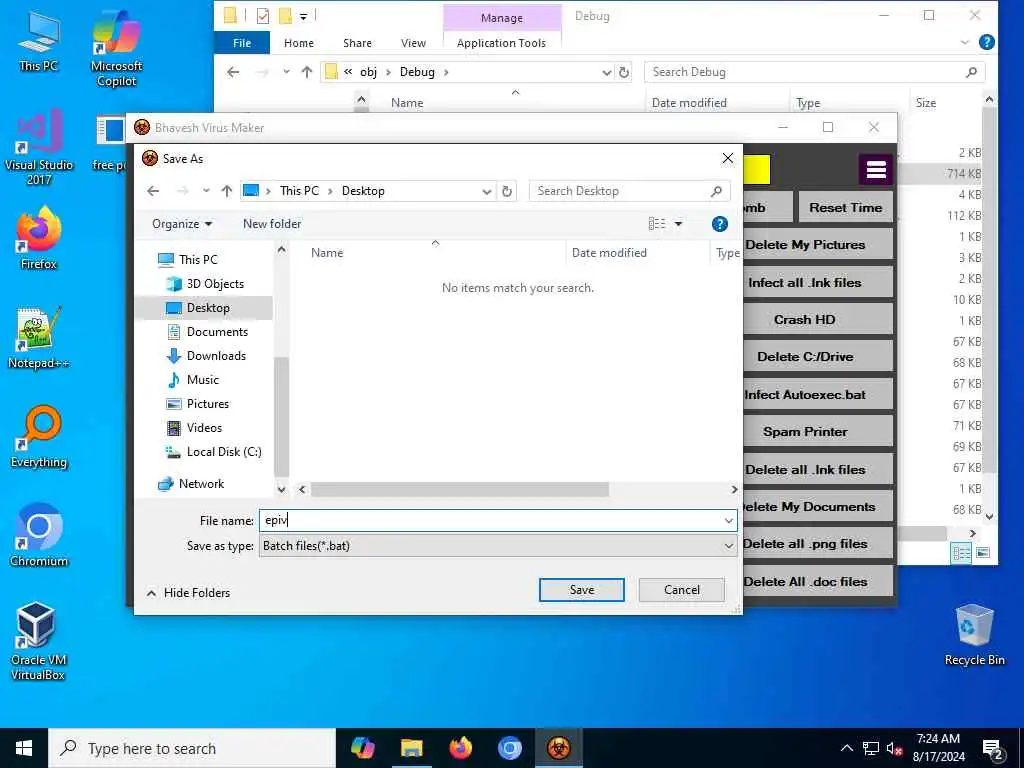This screenshot has width=1024, height=768.
Task: Open notification center in system tray
Action: (x=993, y=749)
